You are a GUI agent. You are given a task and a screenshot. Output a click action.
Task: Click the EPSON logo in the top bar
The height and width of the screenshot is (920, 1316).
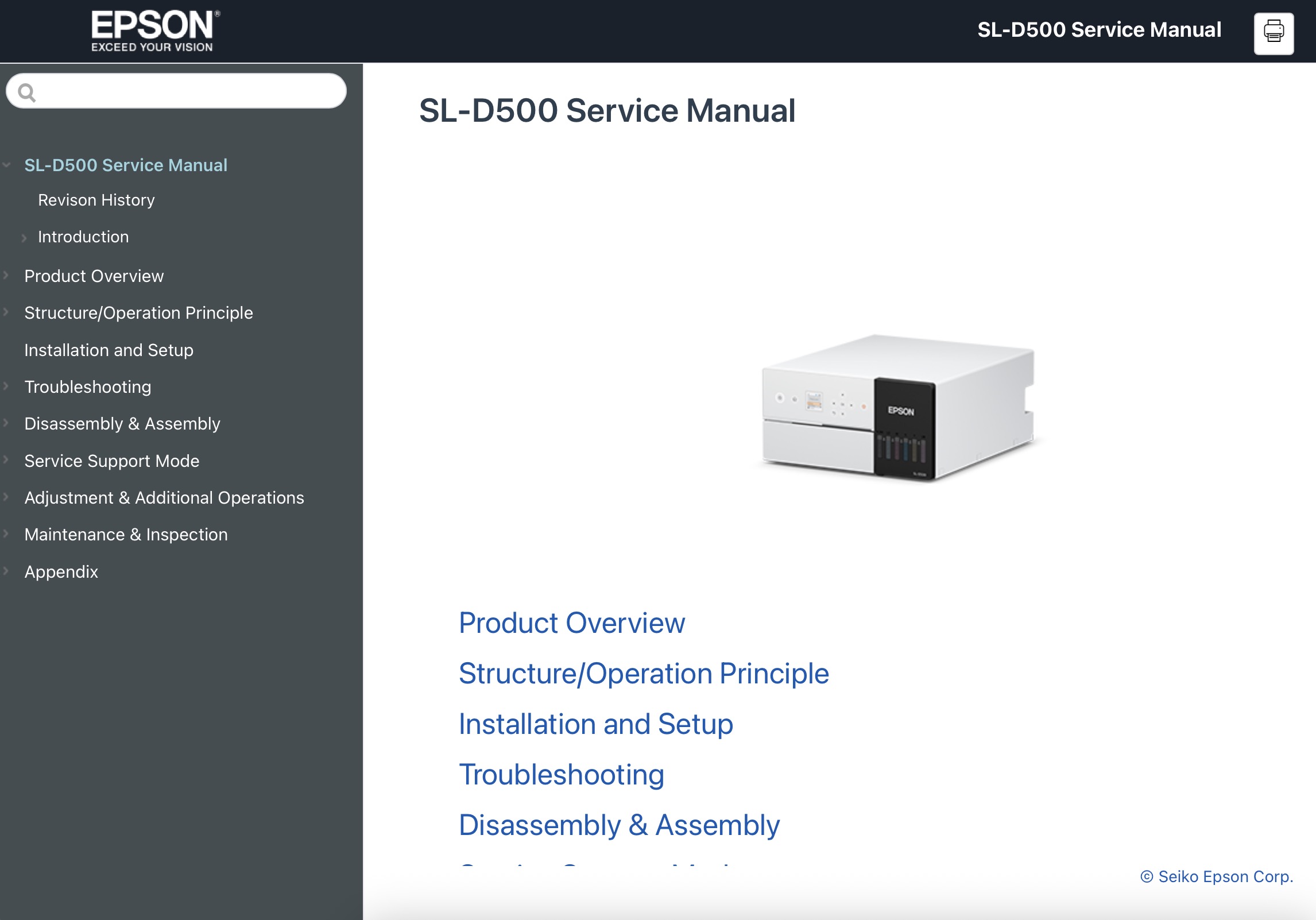tap(154, 30)
